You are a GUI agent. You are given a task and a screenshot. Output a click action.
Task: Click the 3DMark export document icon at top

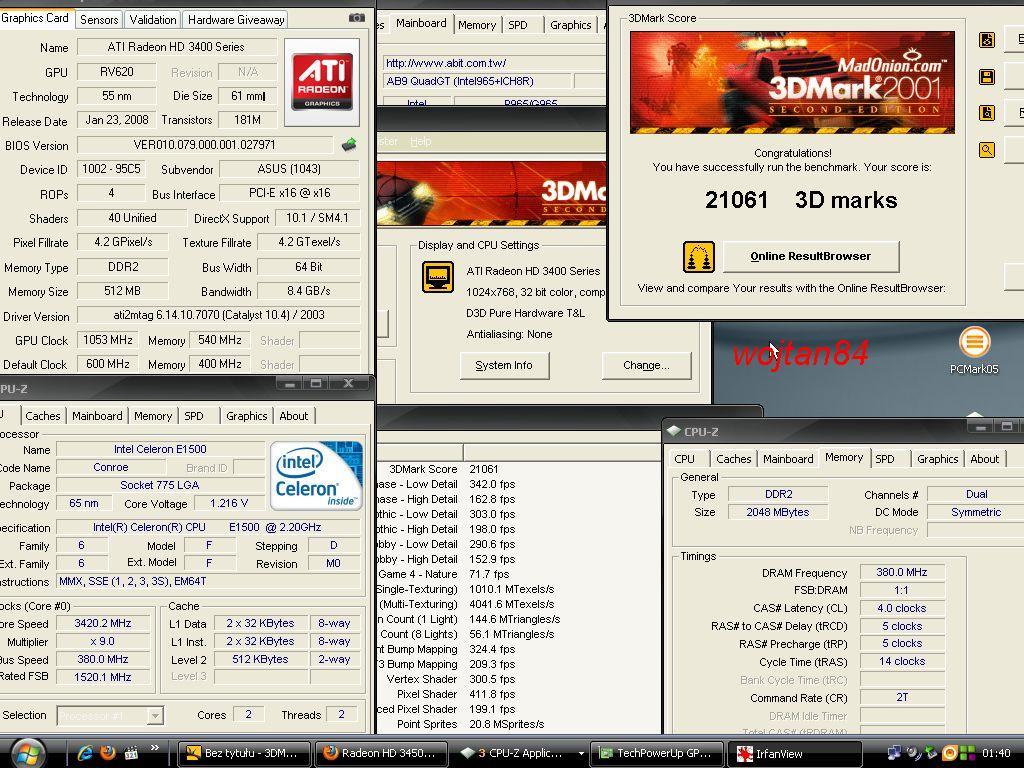click(x=987, y=40)
